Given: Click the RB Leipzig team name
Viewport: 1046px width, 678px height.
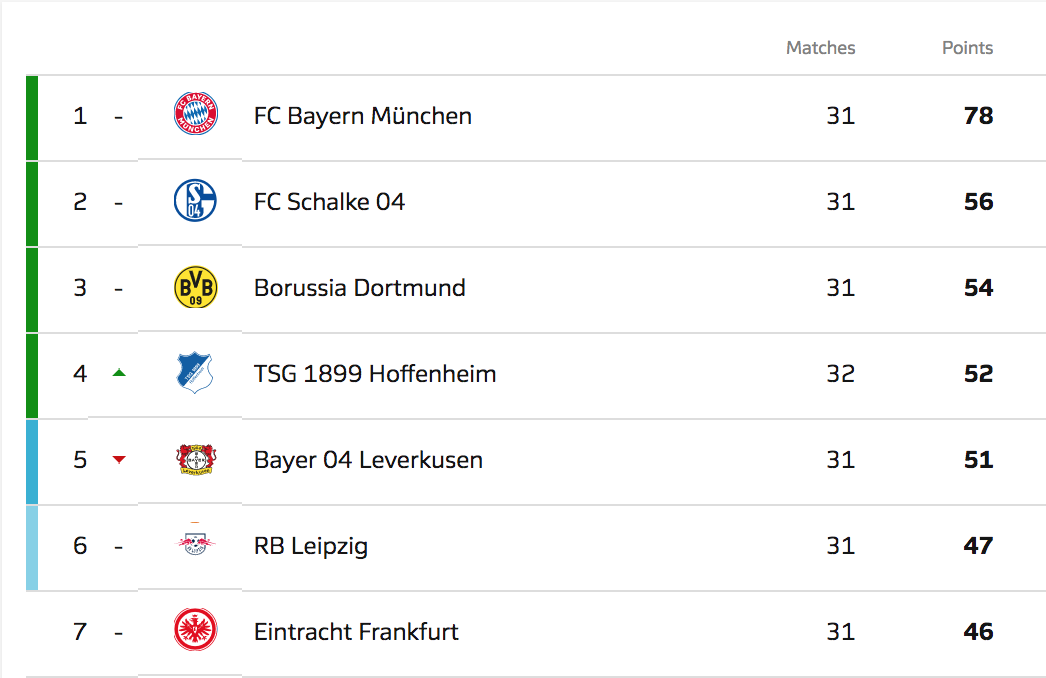Looking at the screenshot, I should (311, 546).
